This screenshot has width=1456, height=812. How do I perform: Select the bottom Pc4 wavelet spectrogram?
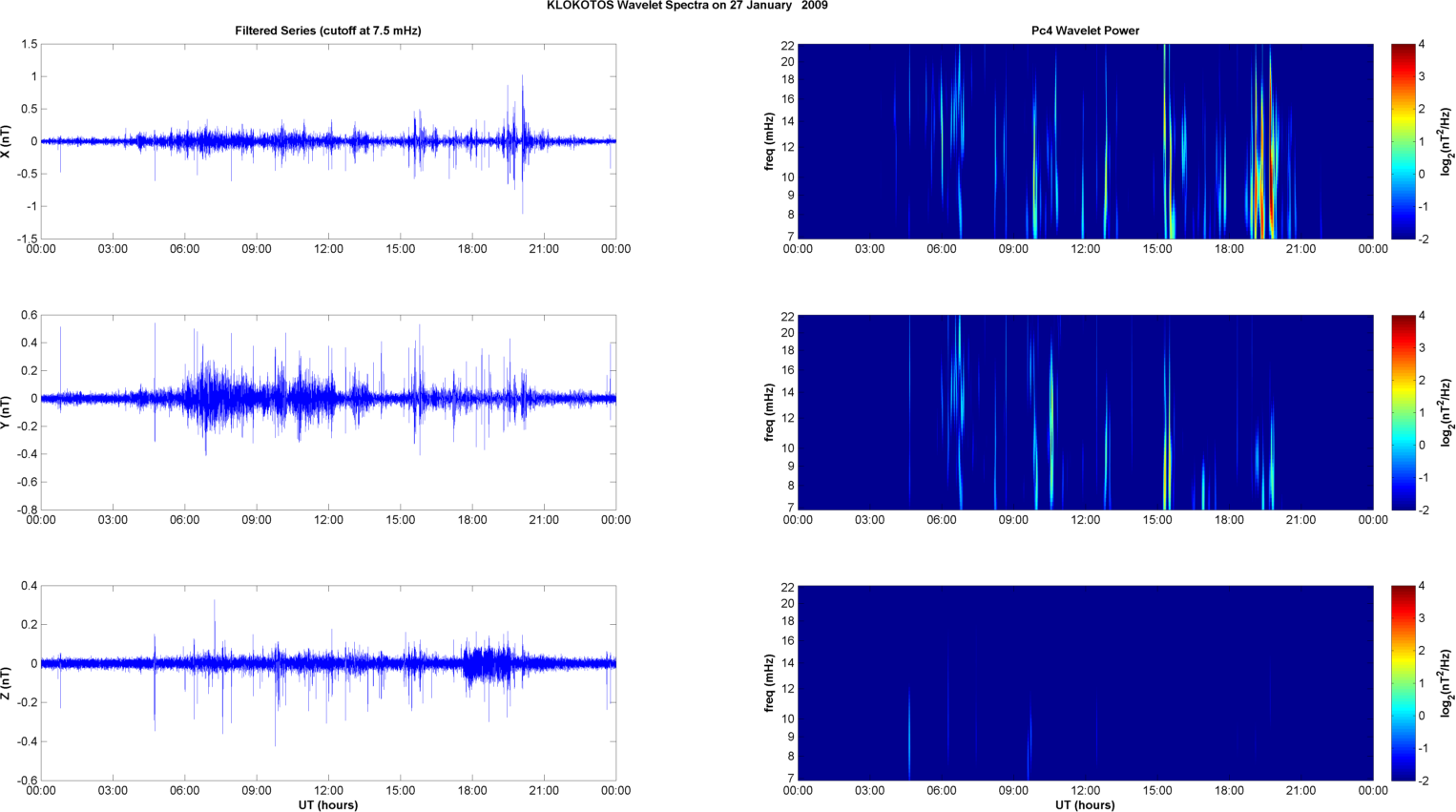click(x=1085, y=683)
